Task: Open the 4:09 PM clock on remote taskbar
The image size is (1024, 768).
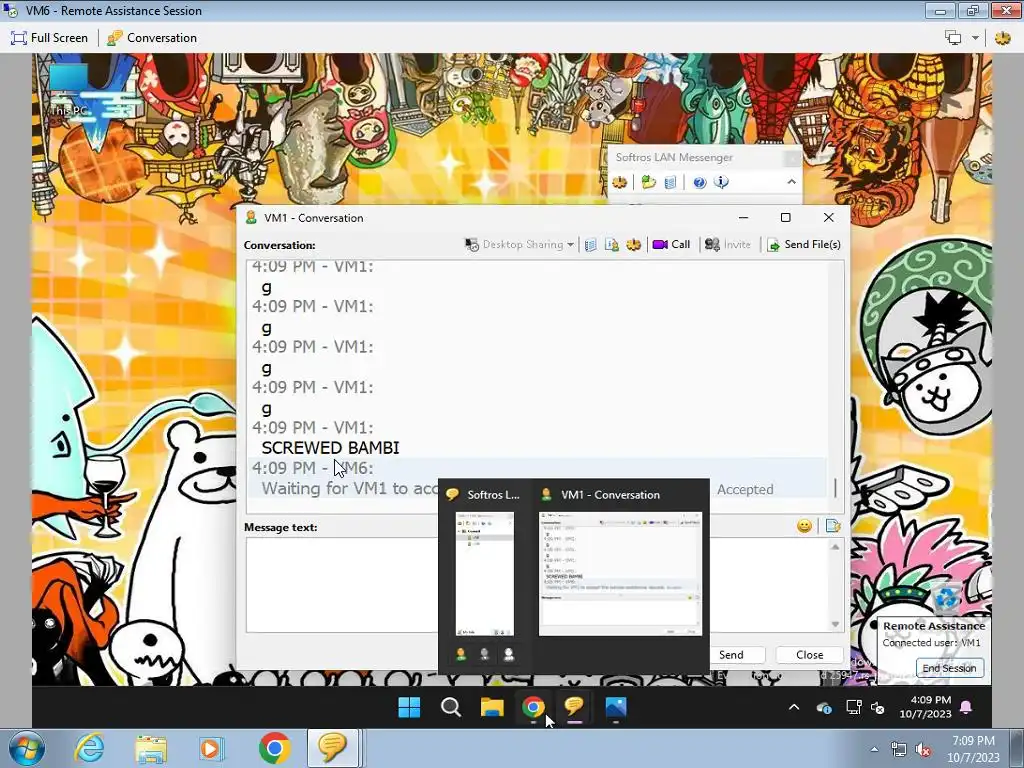Action: pos(925,707)
